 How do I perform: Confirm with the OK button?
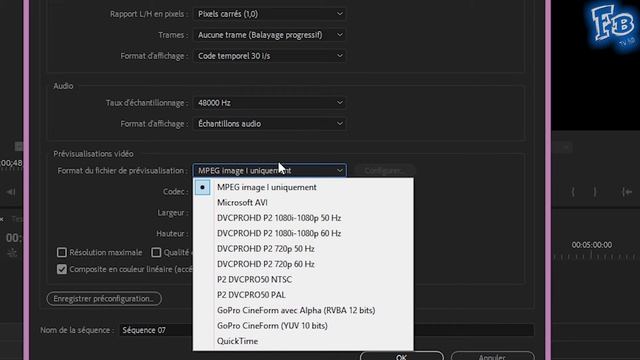(402, 357)
